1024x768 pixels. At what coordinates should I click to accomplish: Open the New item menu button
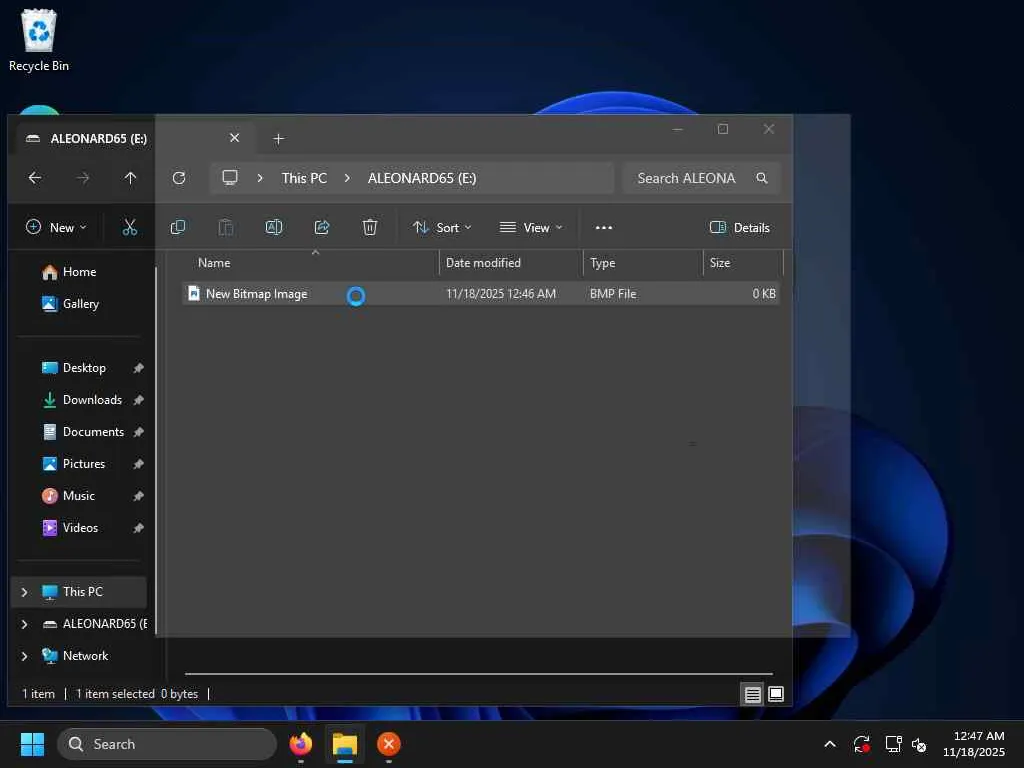[x=56, y=228]
